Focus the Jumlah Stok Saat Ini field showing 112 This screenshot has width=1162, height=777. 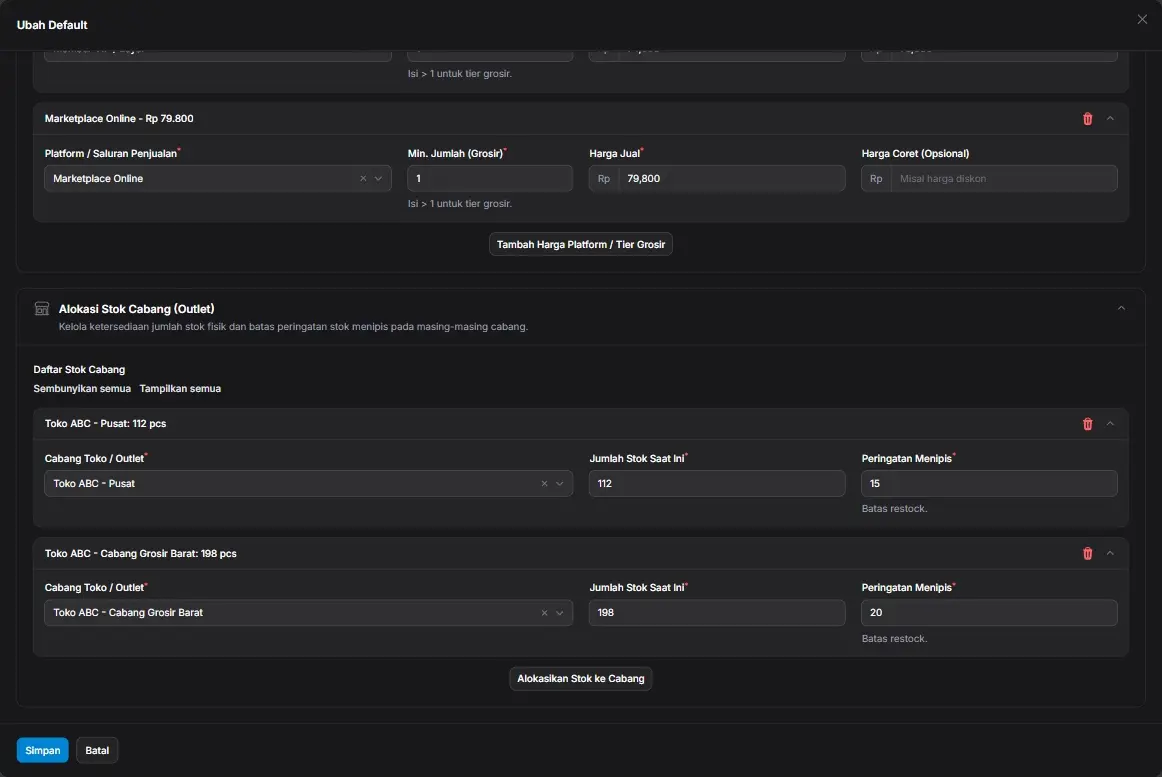coord(717,483)
